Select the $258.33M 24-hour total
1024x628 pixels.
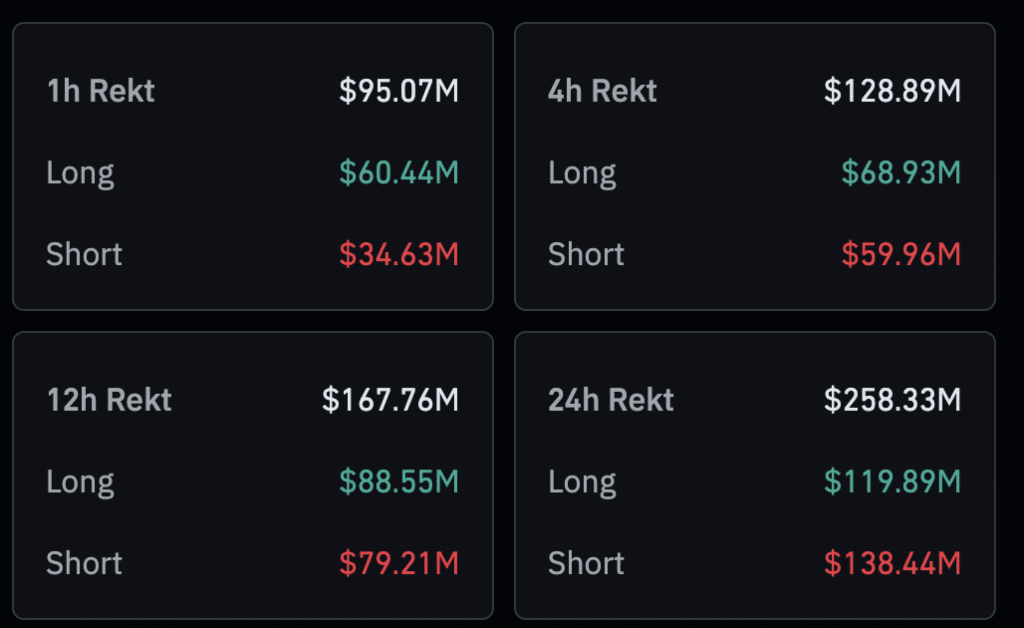point(892,400)
